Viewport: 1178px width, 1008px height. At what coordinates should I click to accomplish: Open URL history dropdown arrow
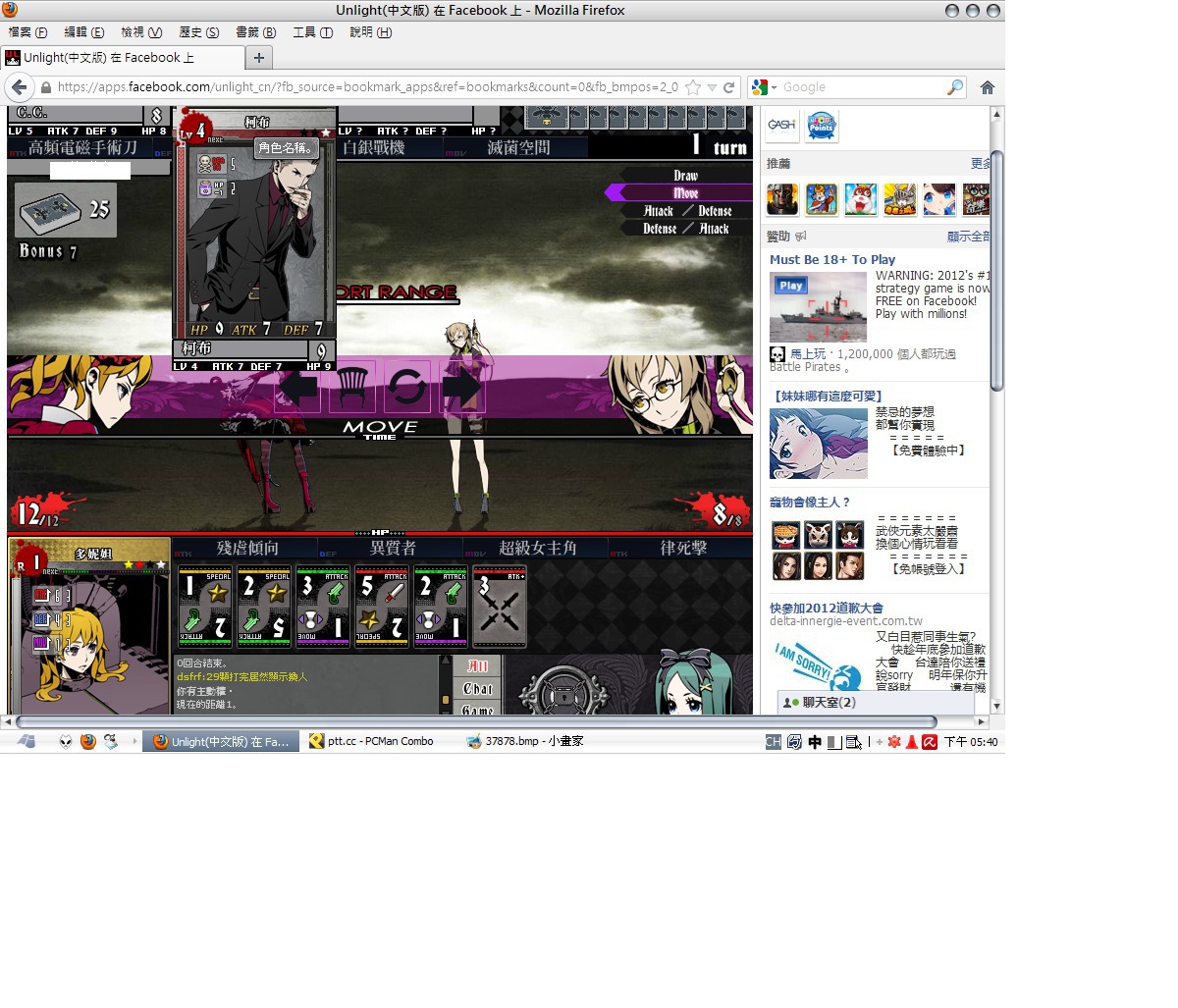[x=712, y=87]
